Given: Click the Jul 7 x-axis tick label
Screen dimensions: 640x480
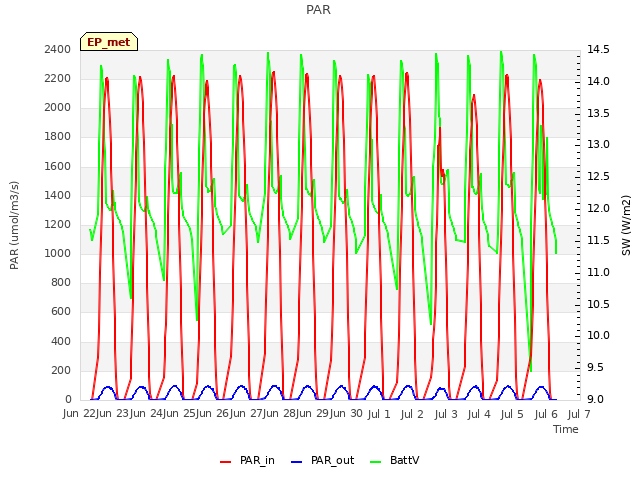Looking at the screenshot, I should pyautogui.click(x=579, y=414).
